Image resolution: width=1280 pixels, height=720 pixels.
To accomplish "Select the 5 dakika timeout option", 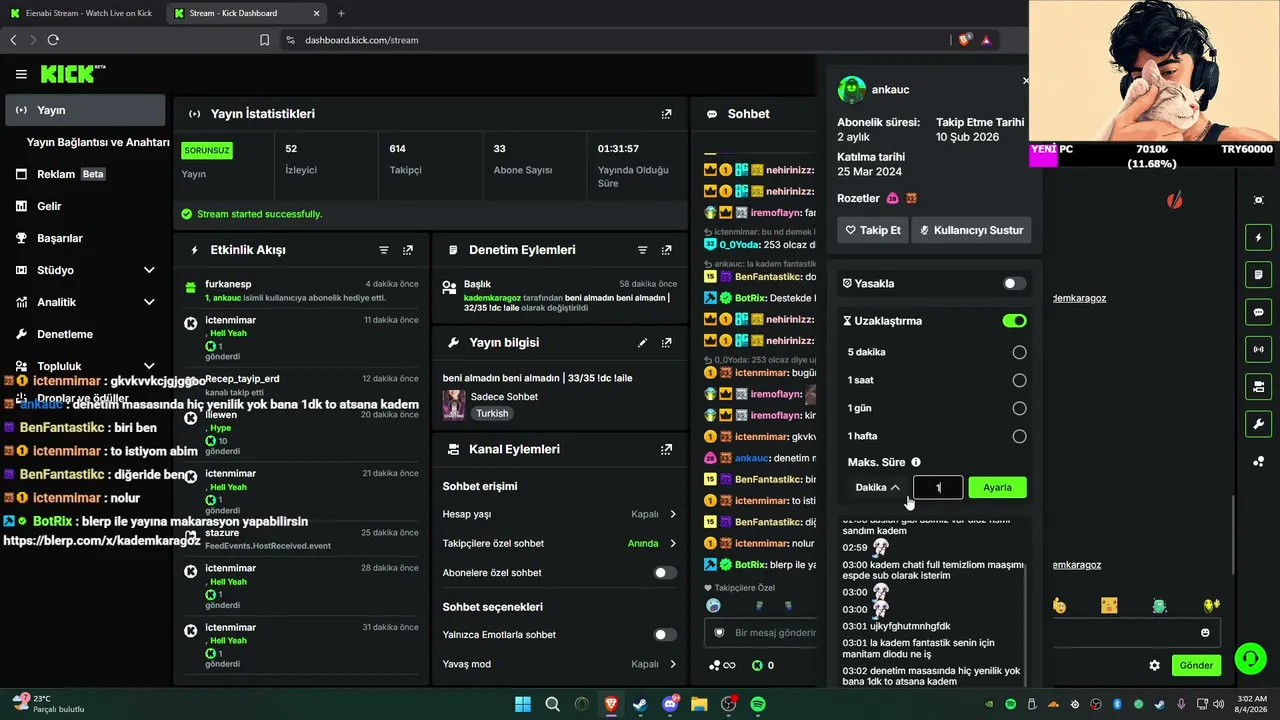I will (x=1019, y=352).
